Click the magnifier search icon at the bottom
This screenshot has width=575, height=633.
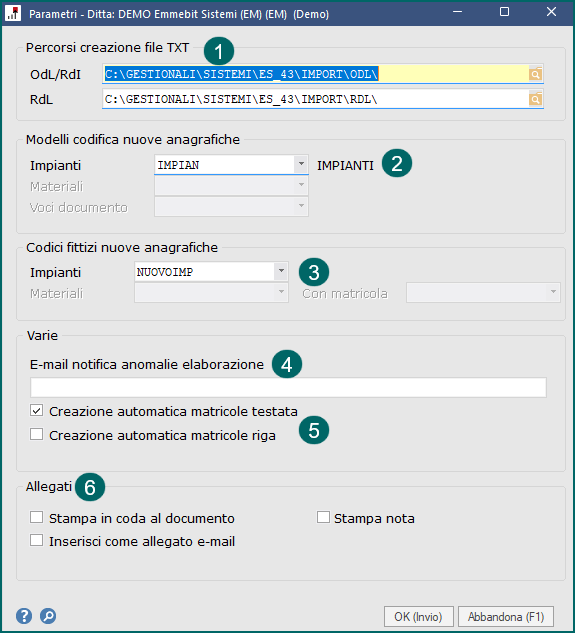click(x=48, y=616)
